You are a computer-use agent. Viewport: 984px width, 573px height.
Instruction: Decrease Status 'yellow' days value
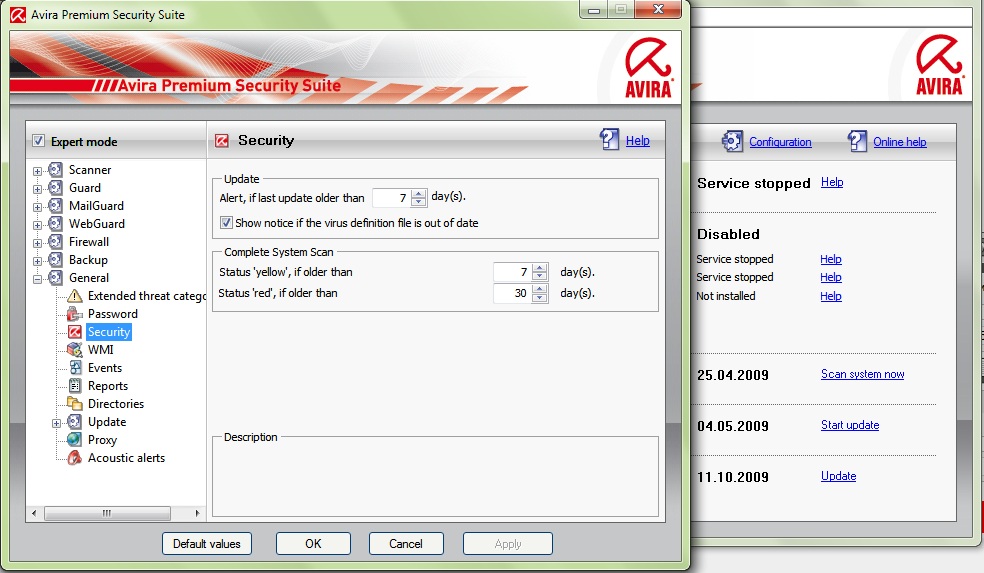540,276
